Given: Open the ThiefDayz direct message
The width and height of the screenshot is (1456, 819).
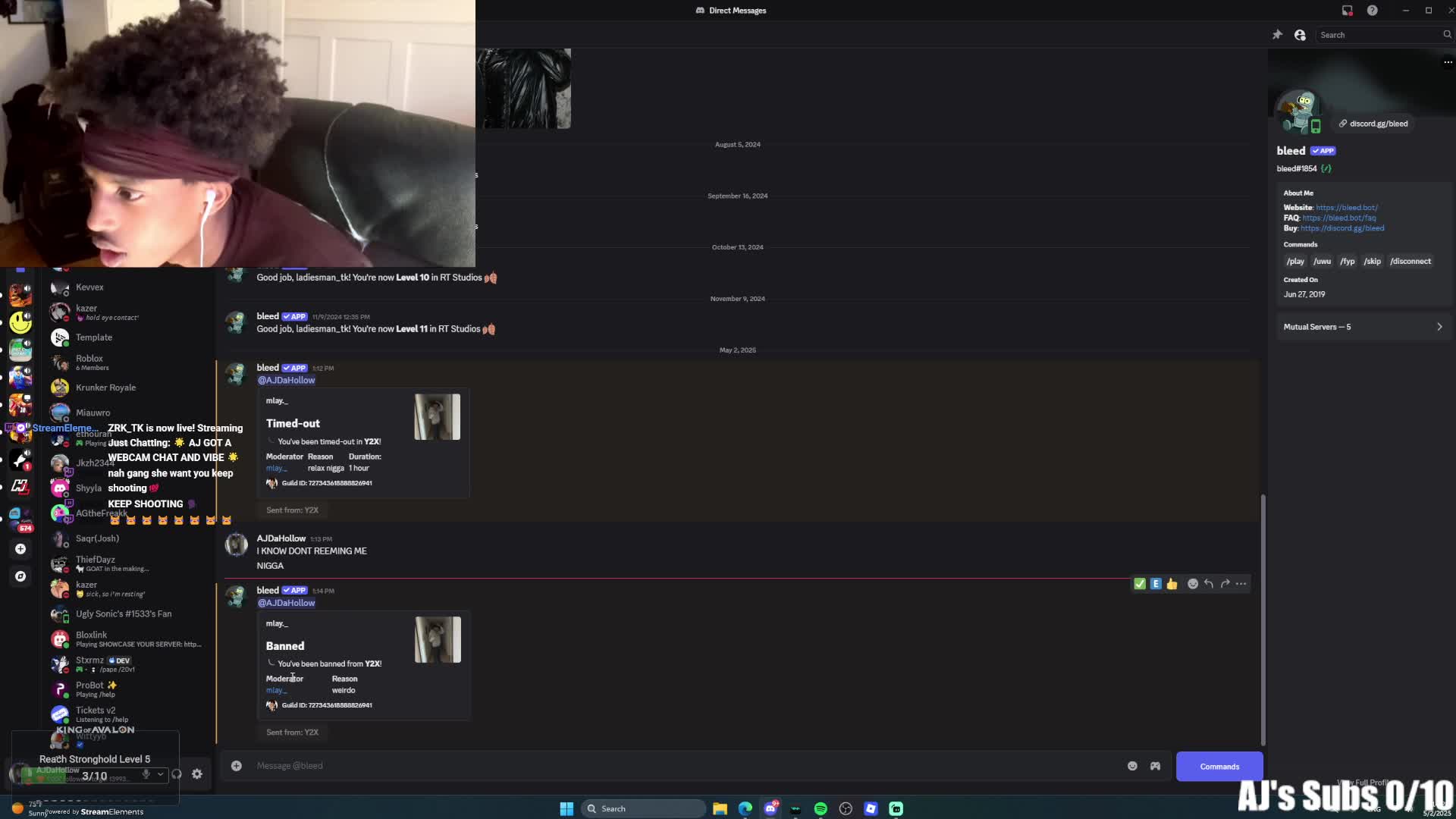Looking at the screenshot, I should point(129,564).
